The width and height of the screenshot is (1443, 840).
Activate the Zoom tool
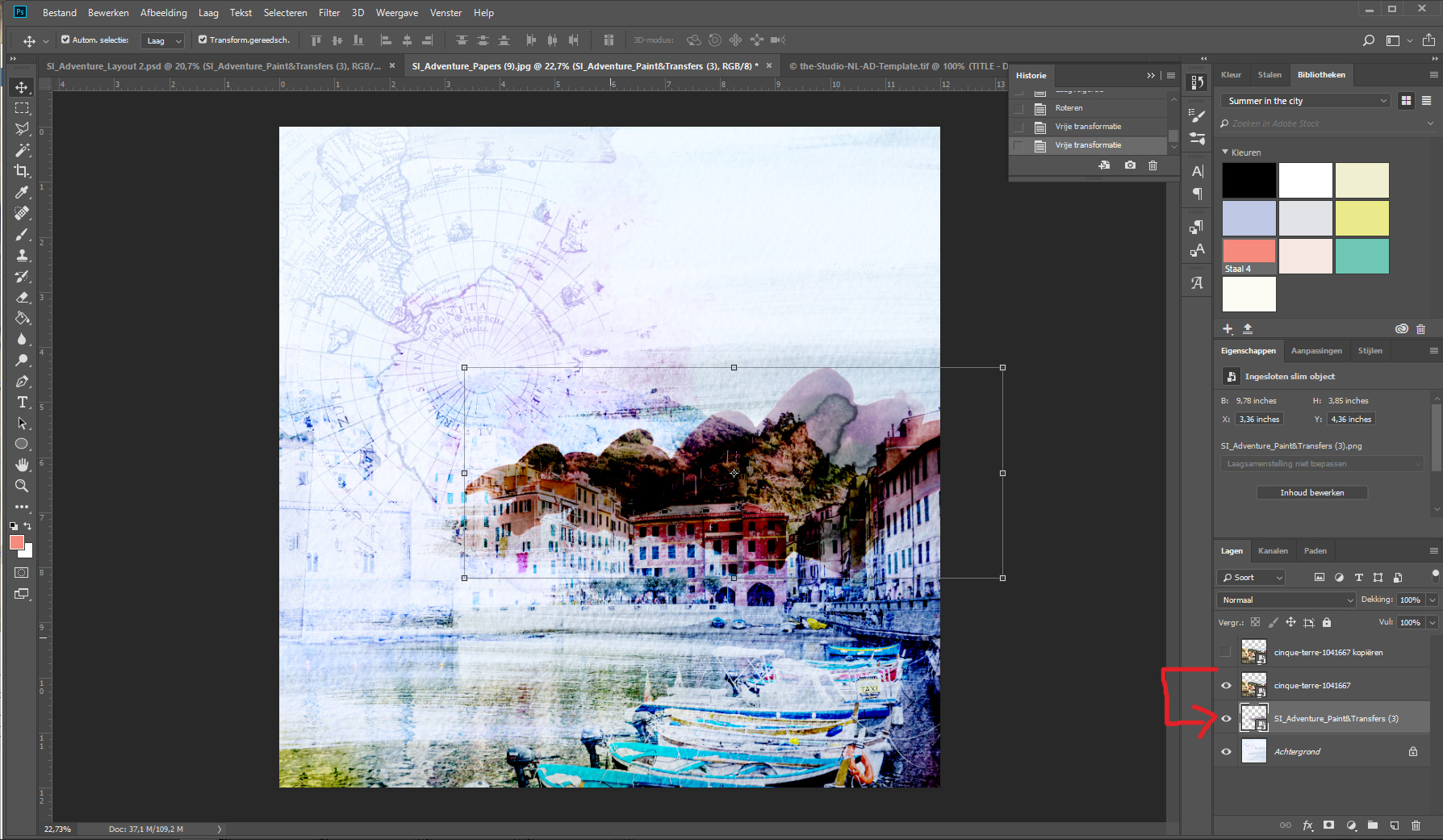[x=22, y=486]
